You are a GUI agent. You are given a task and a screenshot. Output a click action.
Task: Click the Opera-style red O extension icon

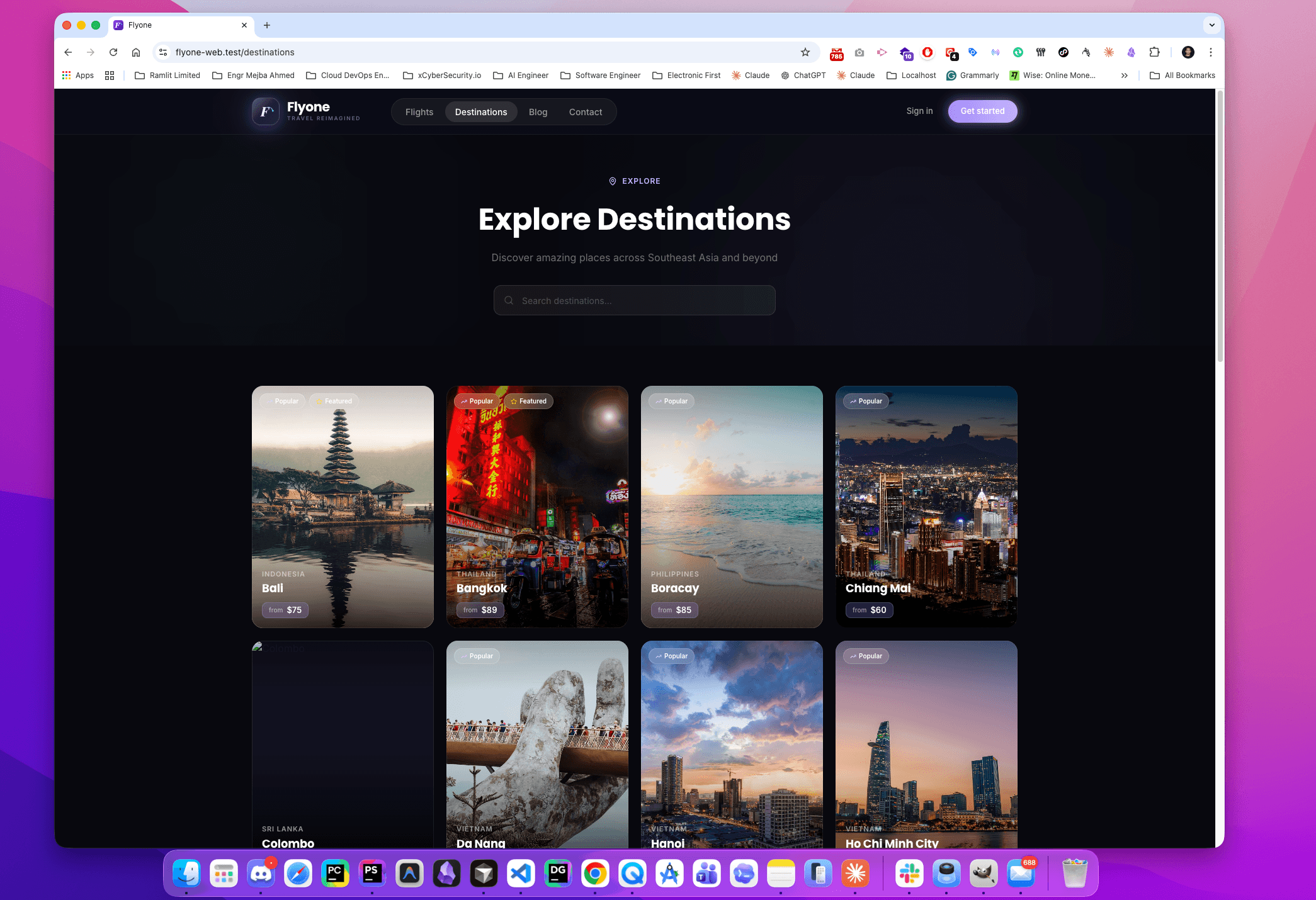pos(927,52)
